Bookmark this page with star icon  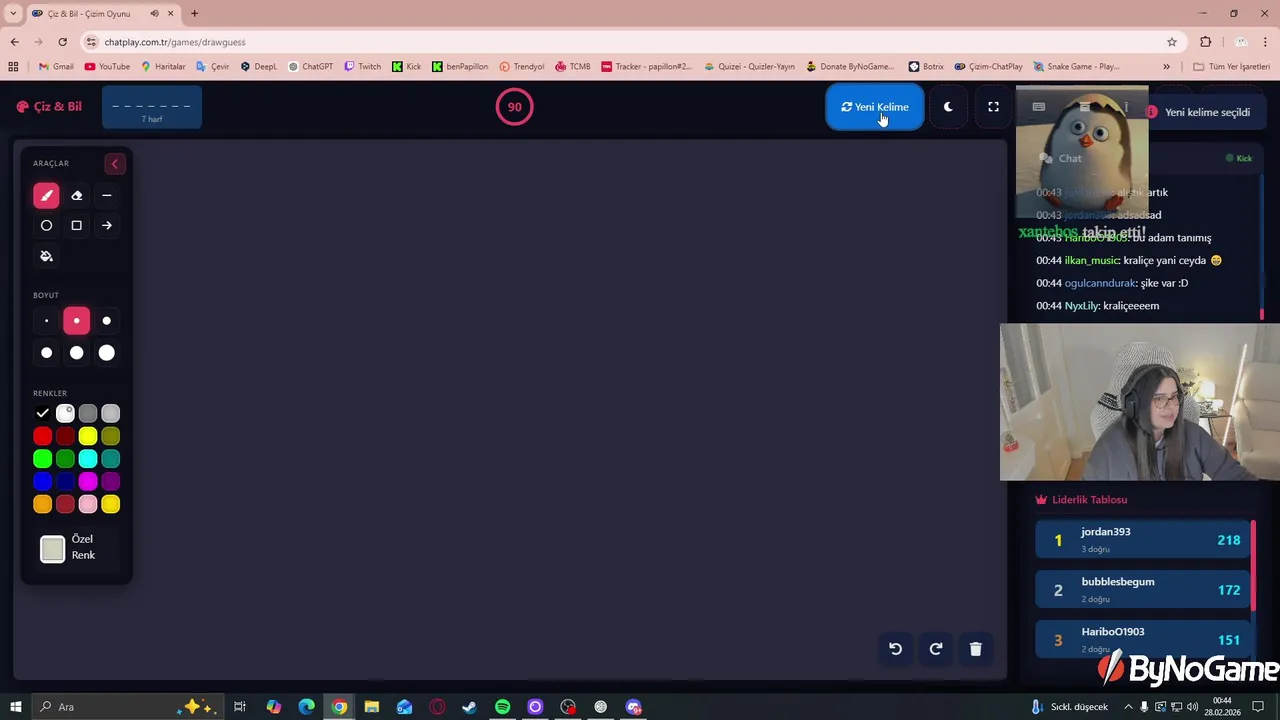pos(1172,42)
